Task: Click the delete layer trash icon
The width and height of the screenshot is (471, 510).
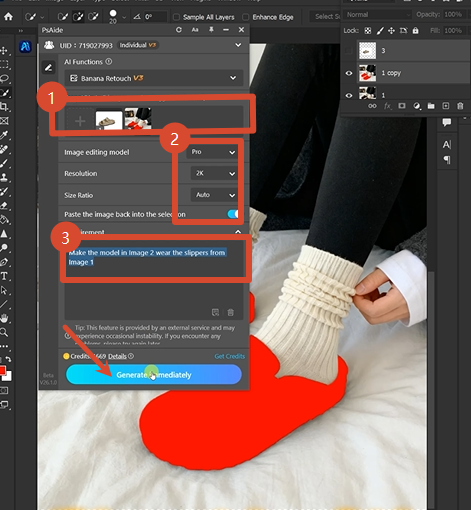Action: coord(460,106)
